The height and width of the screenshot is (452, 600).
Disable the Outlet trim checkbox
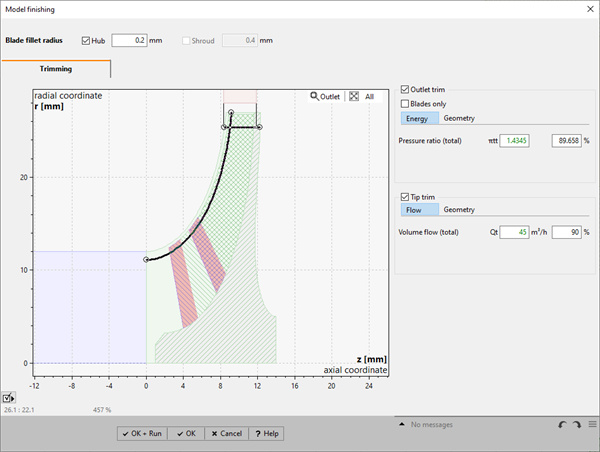click(x=405, y=89)
